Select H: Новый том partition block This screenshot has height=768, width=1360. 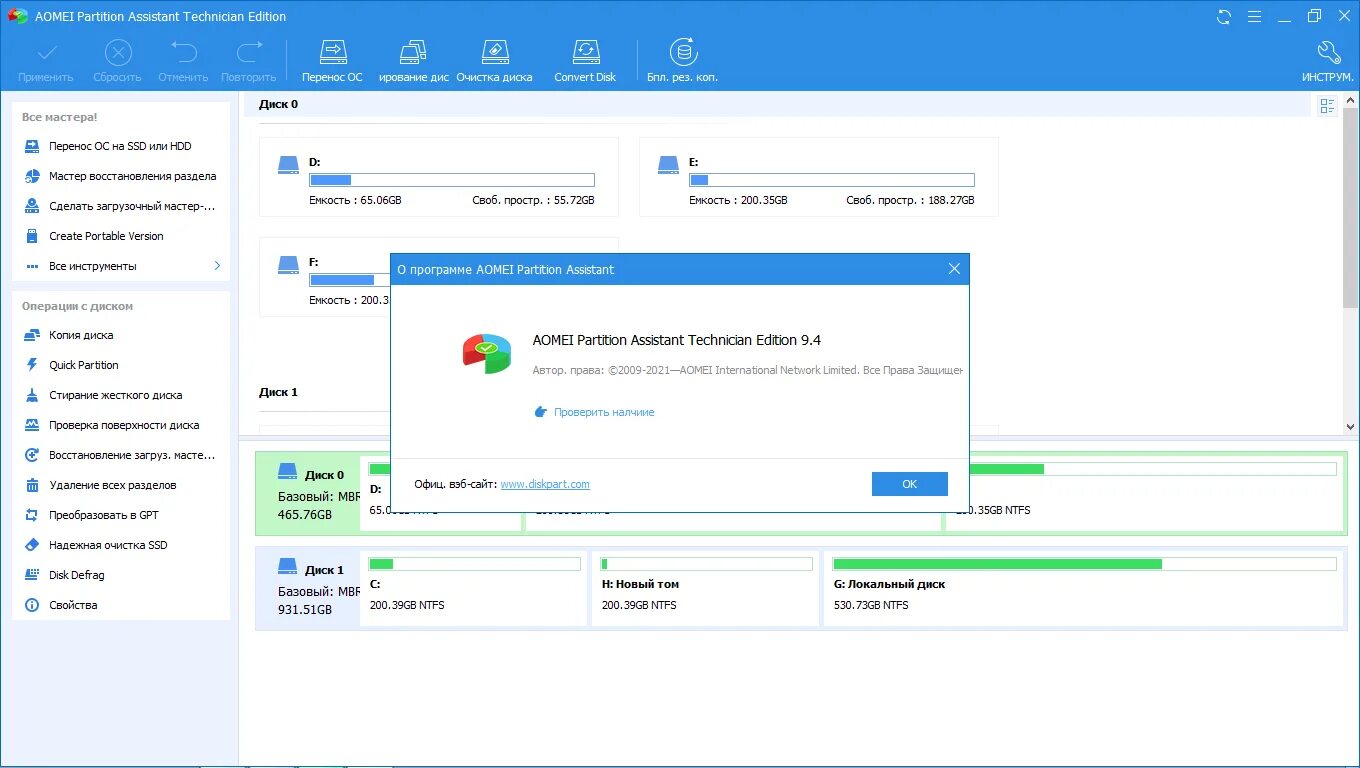[706, 588]
